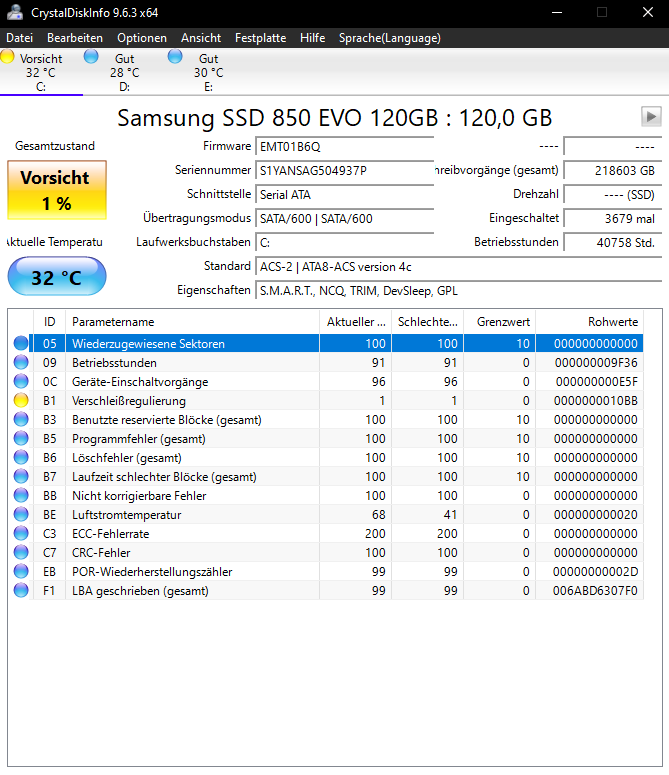Click status orb of POR-Wiederherstellungszähler row
This screenshot has height=775, width=669.
(21, 571)
